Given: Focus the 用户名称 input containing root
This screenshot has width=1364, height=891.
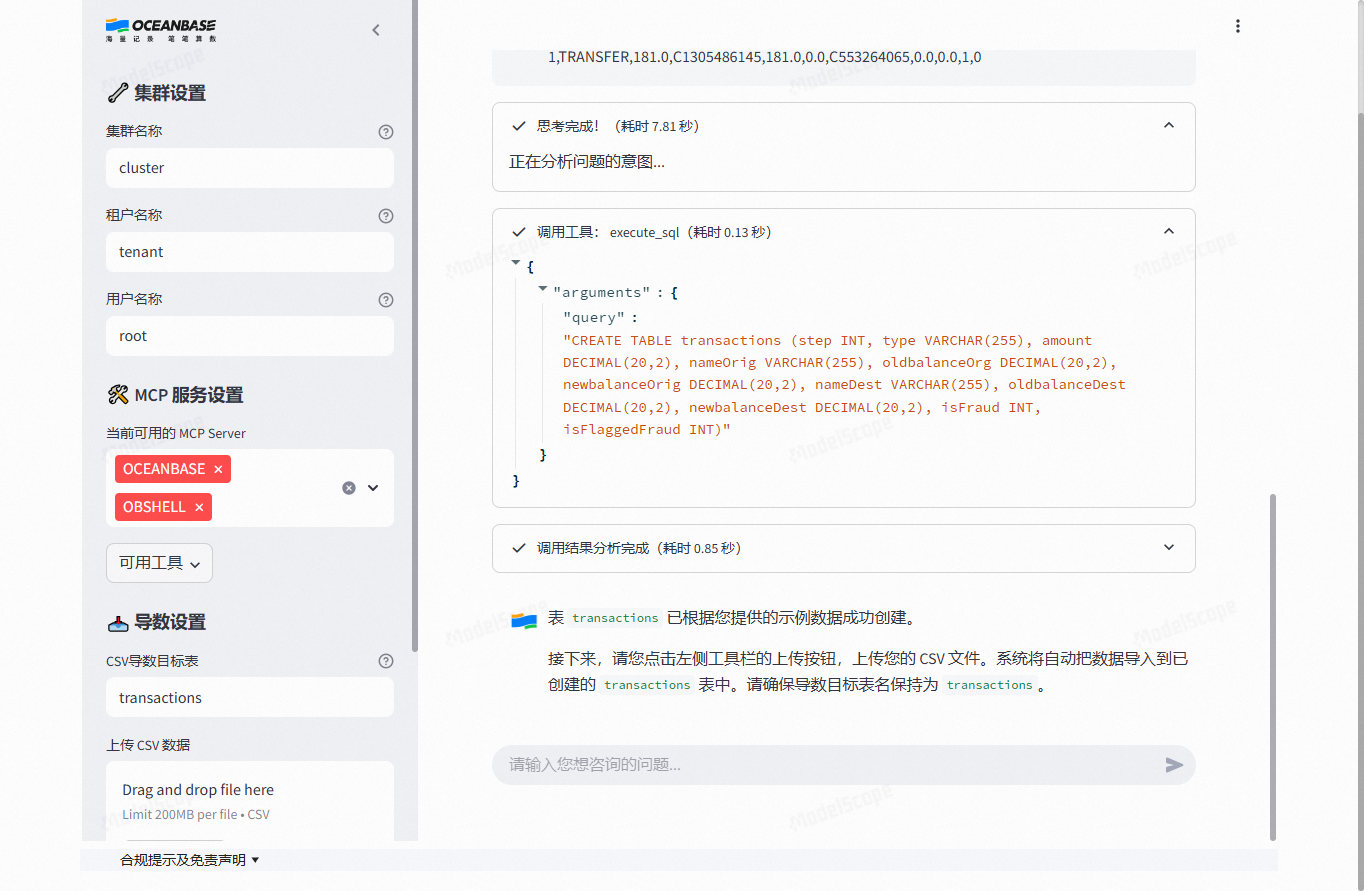Looking at the screenshot, I should [250, 336].
